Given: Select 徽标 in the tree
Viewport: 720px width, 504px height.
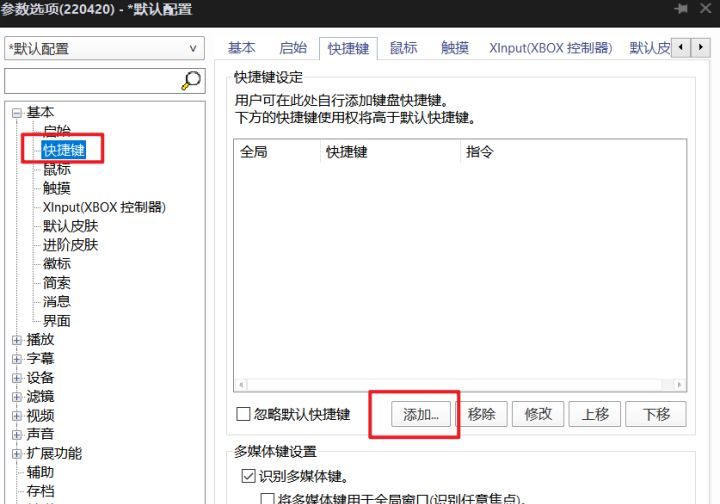Looking at the screenshot, I should [56, 264].
